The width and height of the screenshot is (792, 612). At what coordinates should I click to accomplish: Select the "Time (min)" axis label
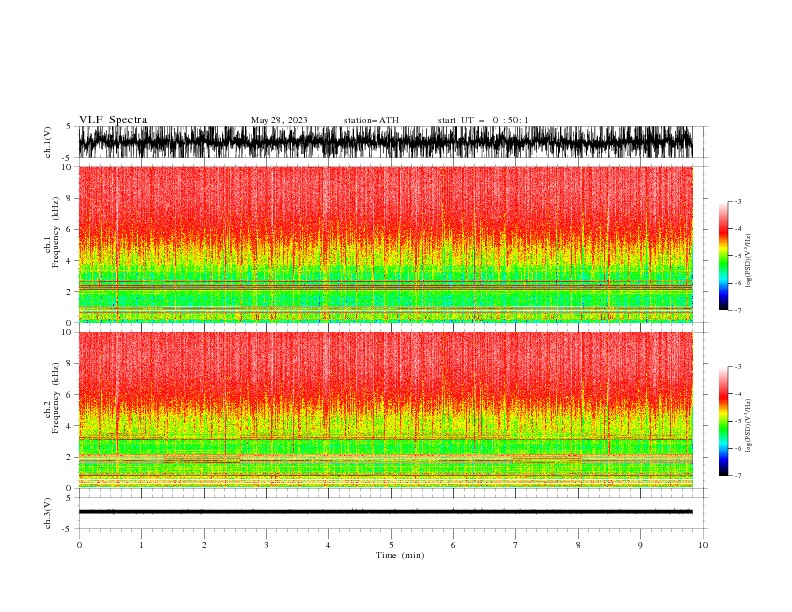pos(400,555)
